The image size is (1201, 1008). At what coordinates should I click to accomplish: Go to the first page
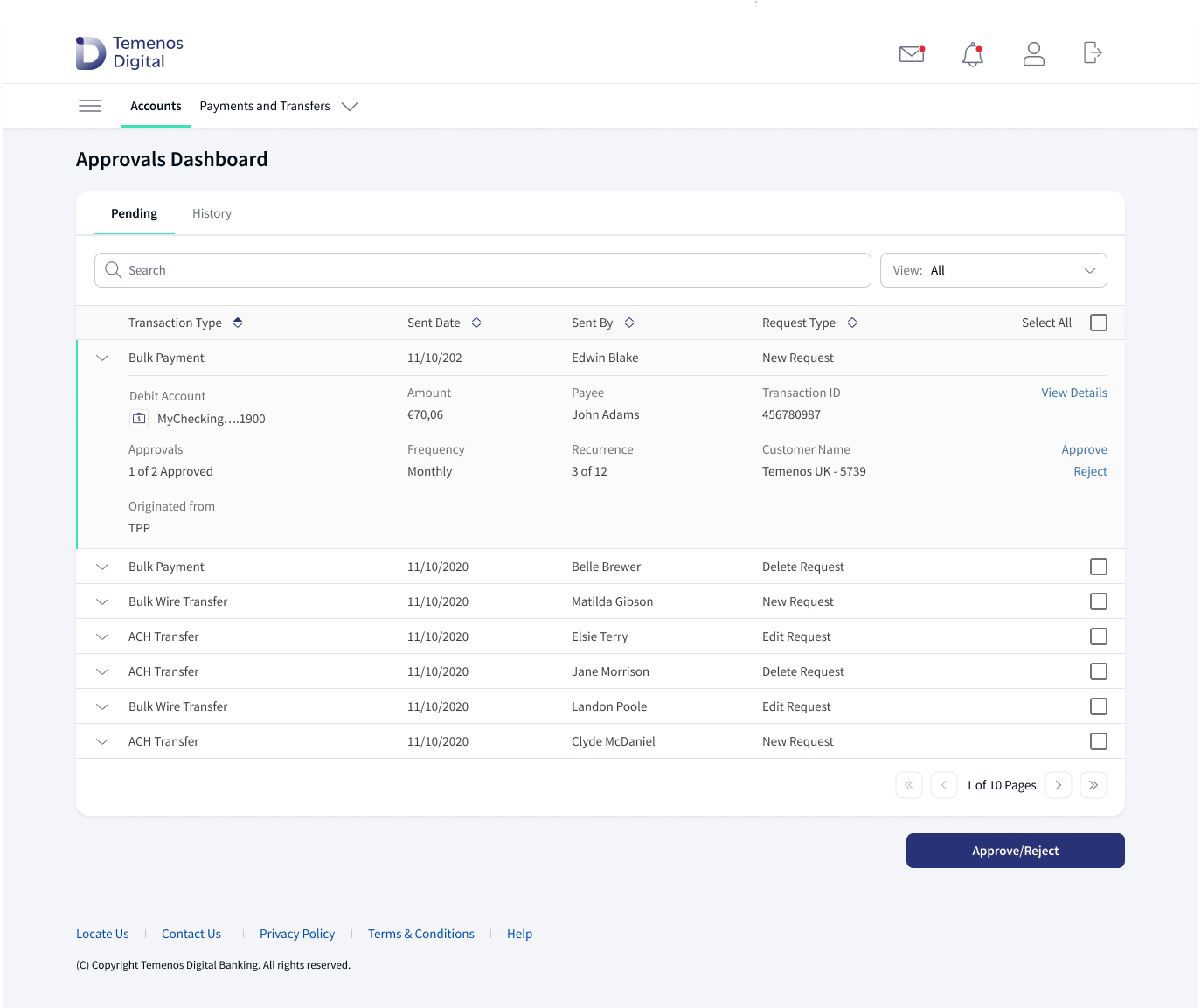click(x=909, y=785)
